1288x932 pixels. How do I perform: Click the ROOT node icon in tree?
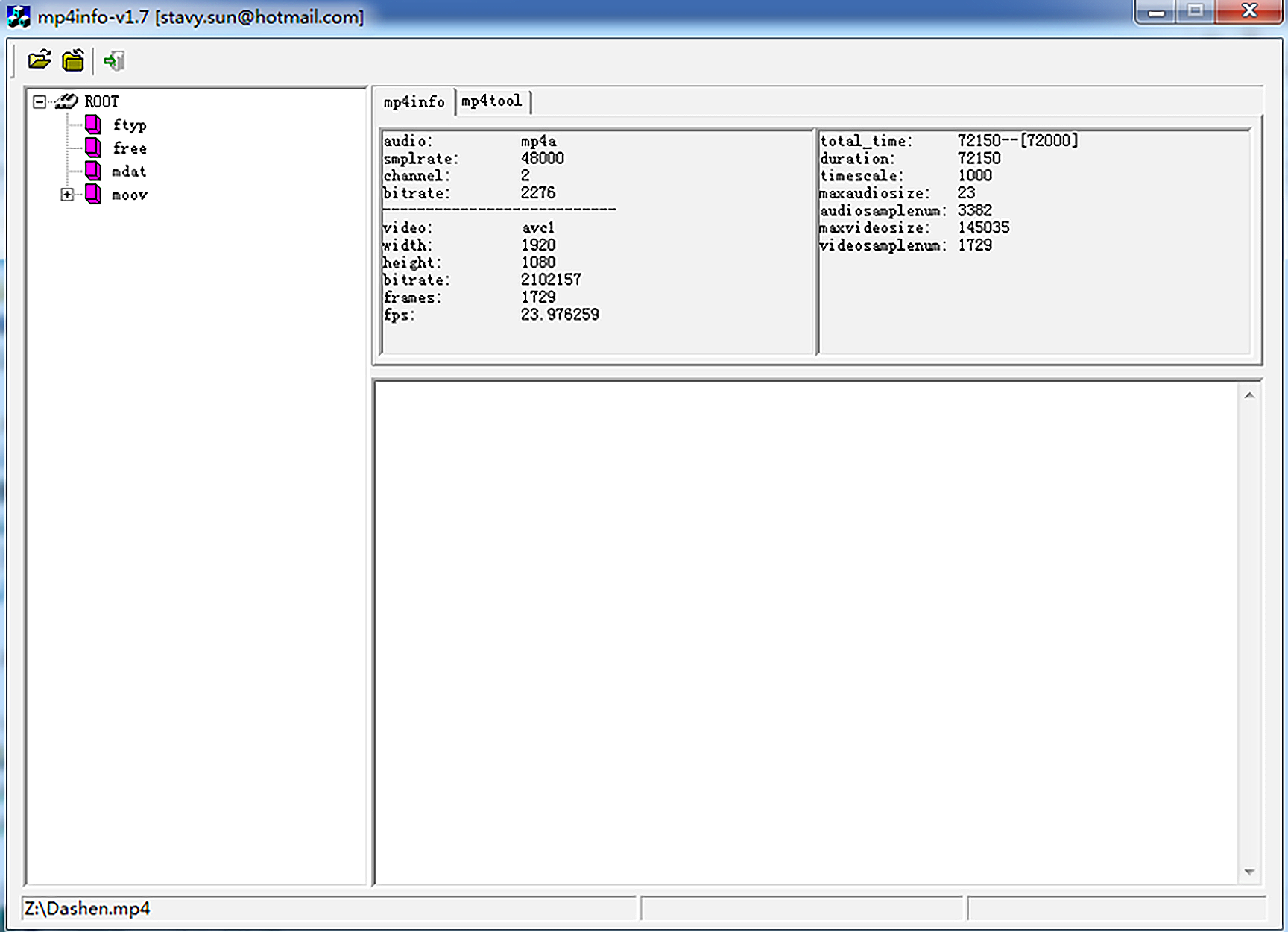point(66,101)
